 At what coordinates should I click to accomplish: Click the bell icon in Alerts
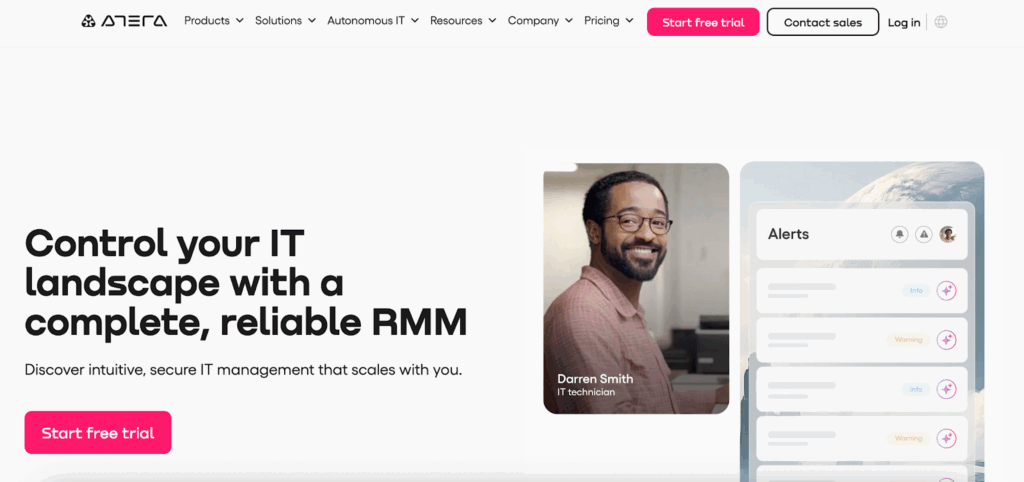tap(900, 234)
